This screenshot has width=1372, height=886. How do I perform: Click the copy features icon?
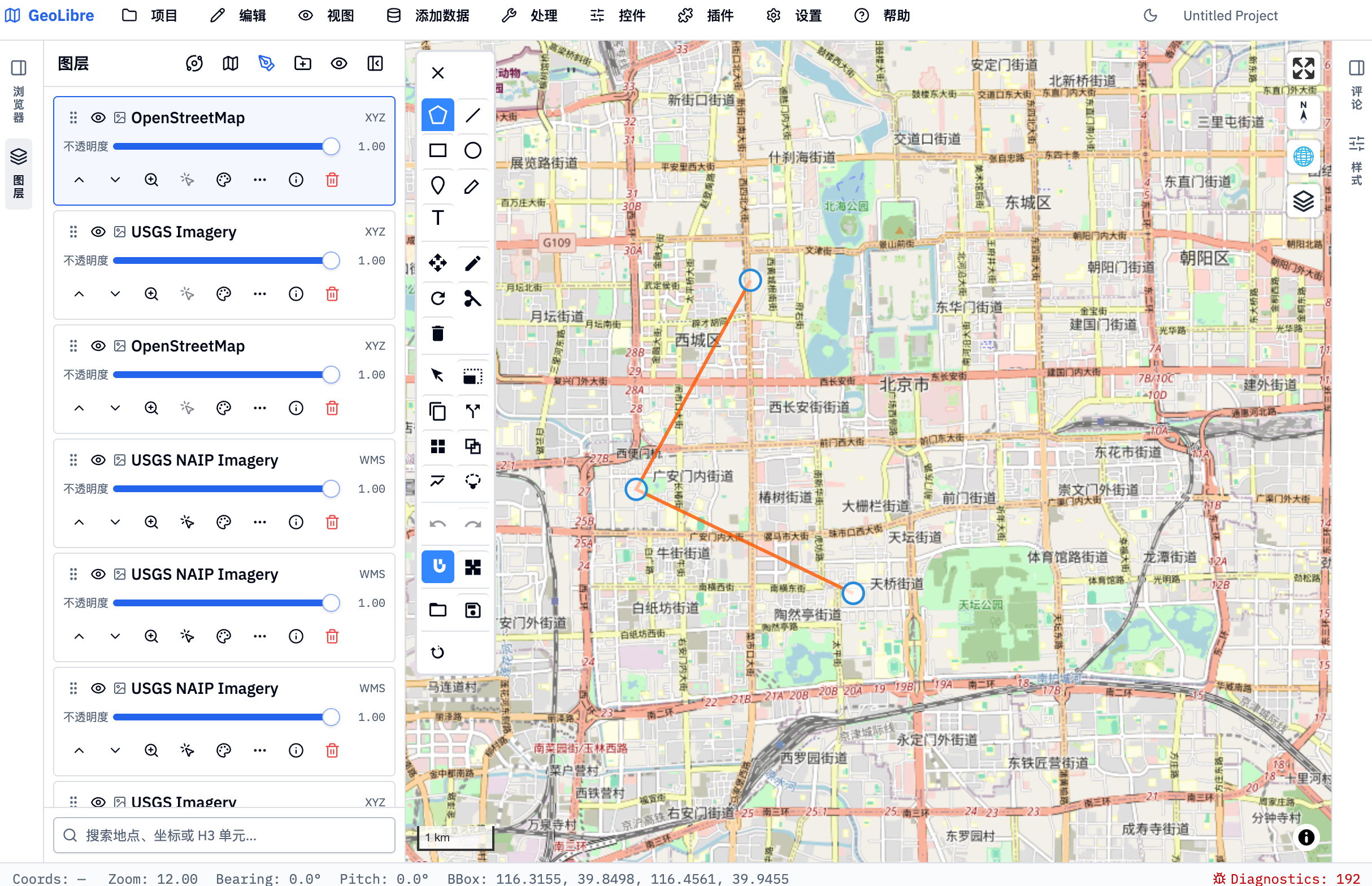click(438, 411)
